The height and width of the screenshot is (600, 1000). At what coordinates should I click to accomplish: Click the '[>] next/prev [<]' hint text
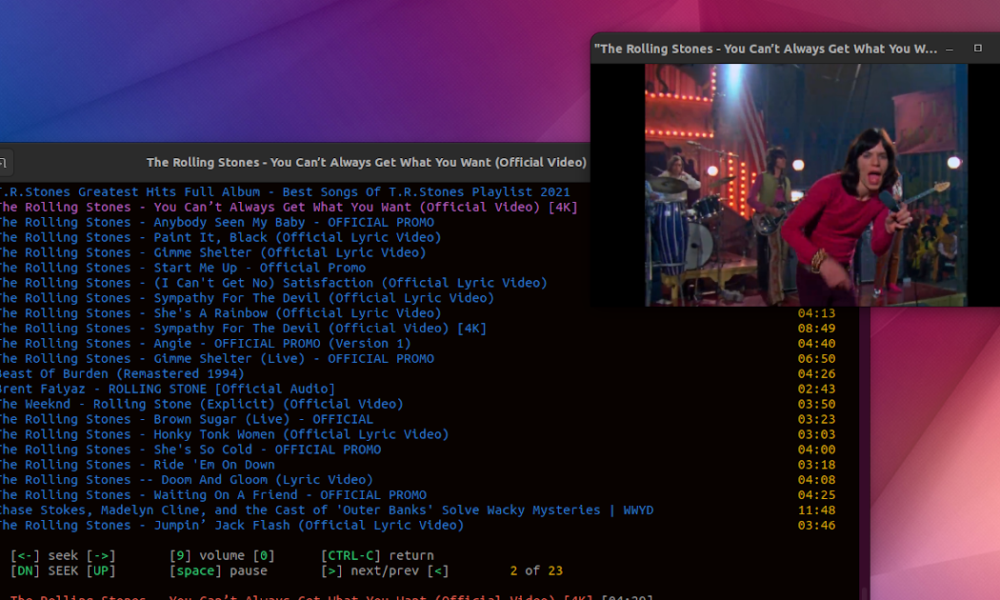click(x=385, y=571)
